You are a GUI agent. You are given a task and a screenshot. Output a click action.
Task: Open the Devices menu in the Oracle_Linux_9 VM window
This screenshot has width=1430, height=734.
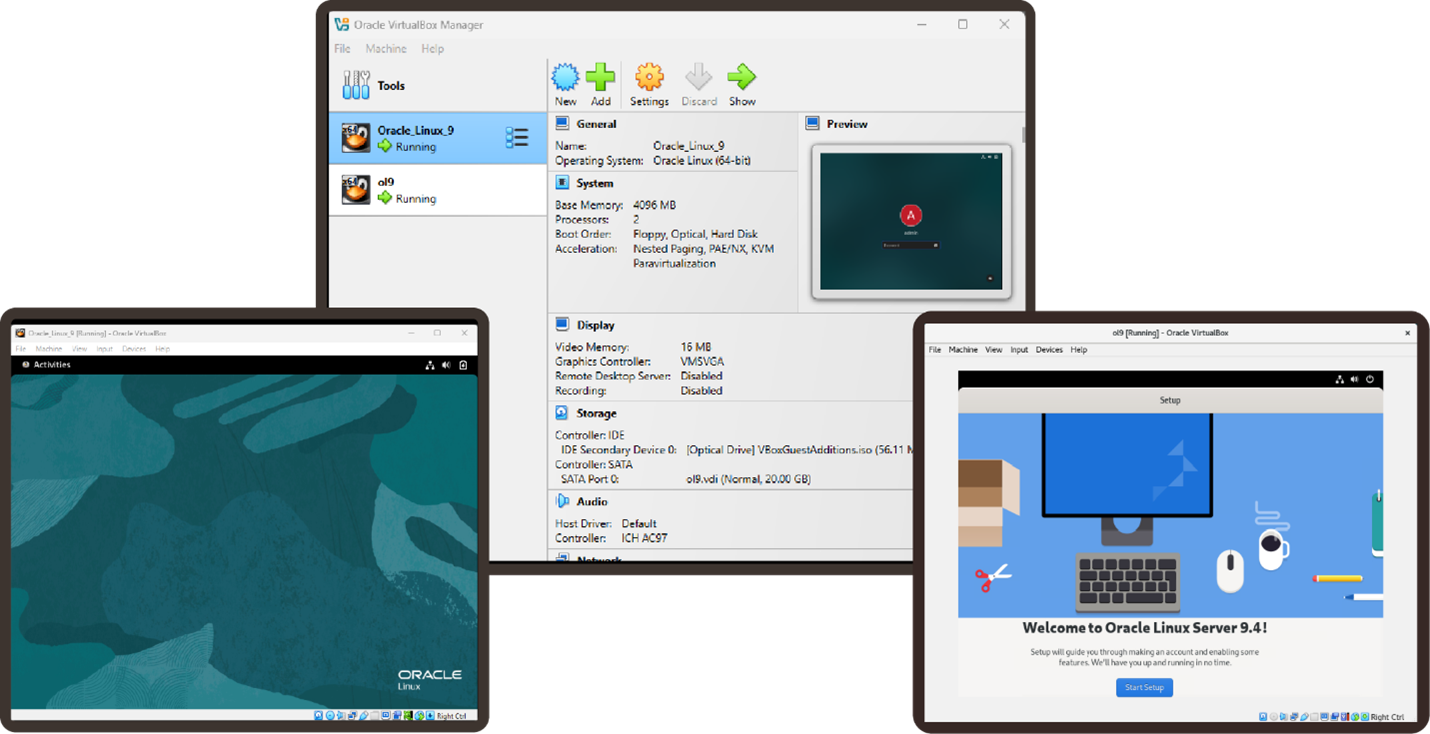point(134,349)
